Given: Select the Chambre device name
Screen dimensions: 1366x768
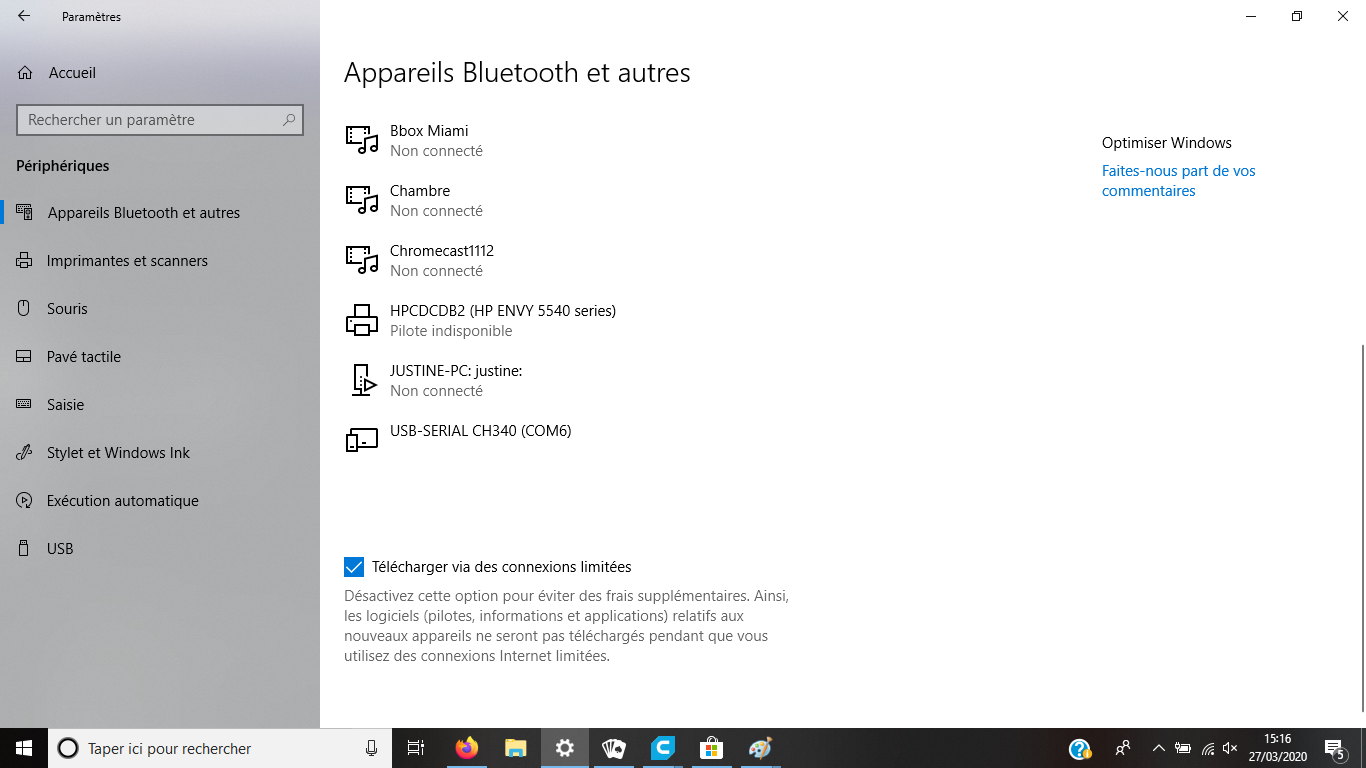Looking at the screenshot, I should pyautogui.click(x=420, y=191).
